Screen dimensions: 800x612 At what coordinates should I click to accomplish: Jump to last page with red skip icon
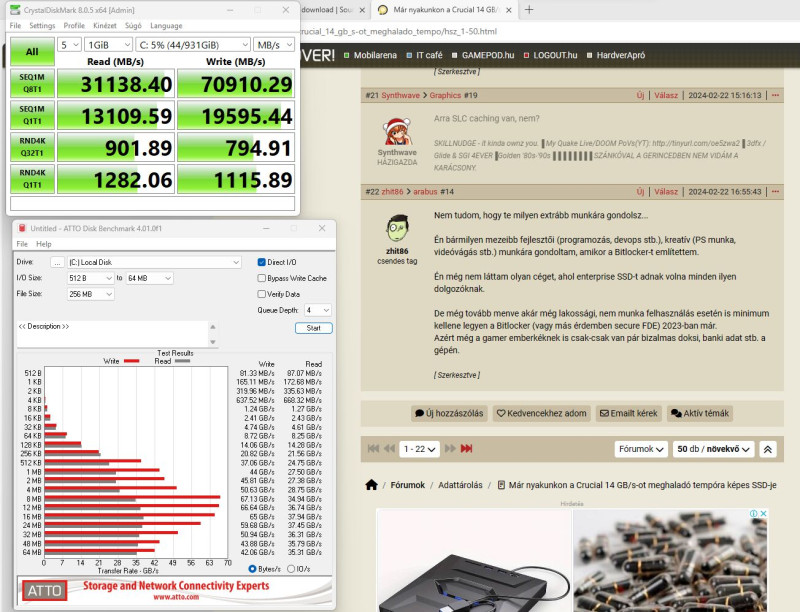tap(466, 449)
